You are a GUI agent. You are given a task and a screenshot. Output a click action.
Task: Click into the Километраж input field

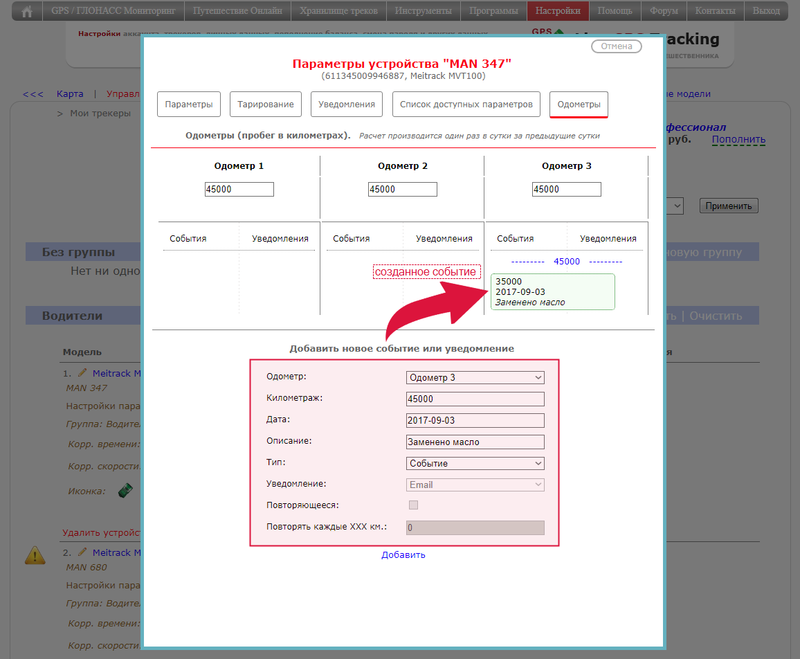[x=475, y=399]
